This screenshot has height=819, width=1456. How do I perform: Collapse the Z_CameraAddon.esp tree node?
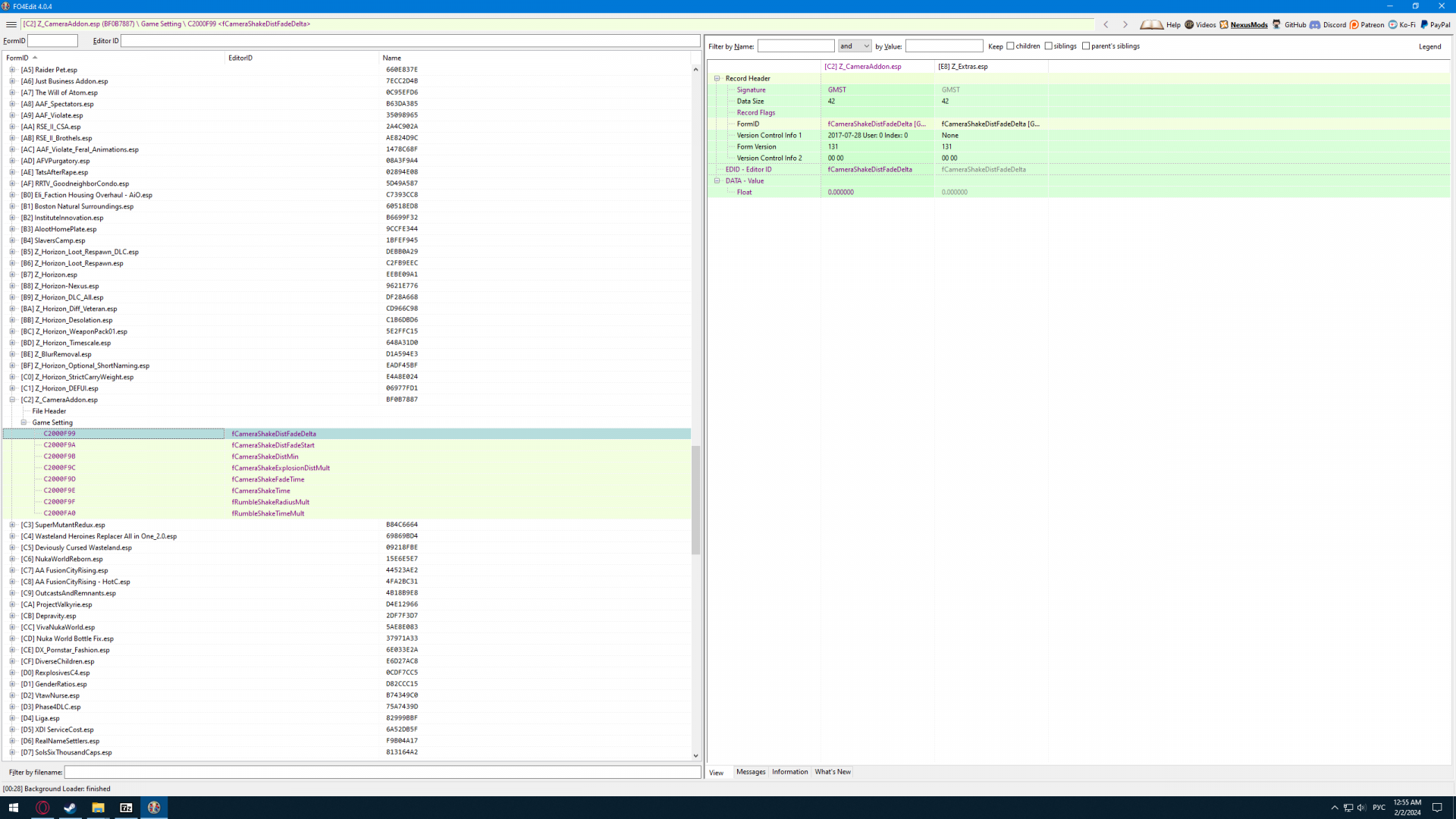point(12,400)
